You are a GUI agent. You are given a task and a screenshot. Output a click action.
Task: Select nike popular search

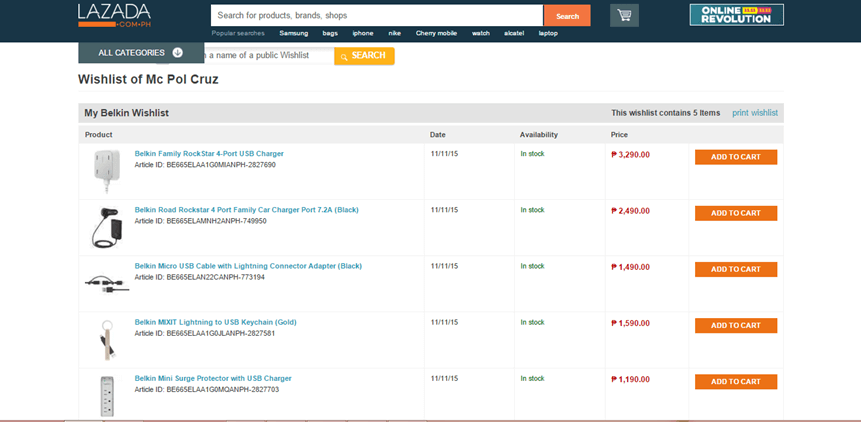tap(394, 33)
